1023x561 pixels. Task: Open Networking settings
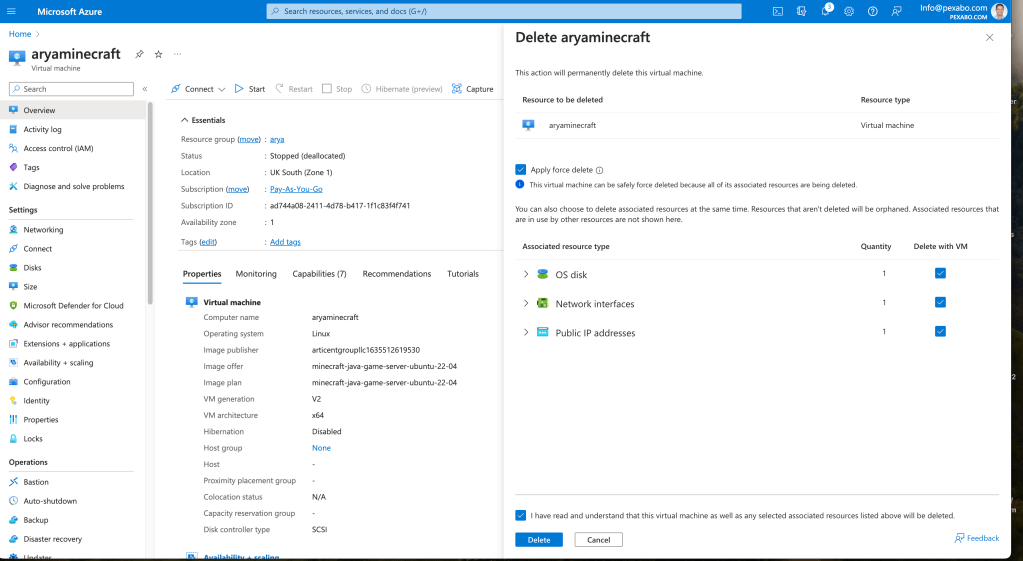[x=43, y=230]
